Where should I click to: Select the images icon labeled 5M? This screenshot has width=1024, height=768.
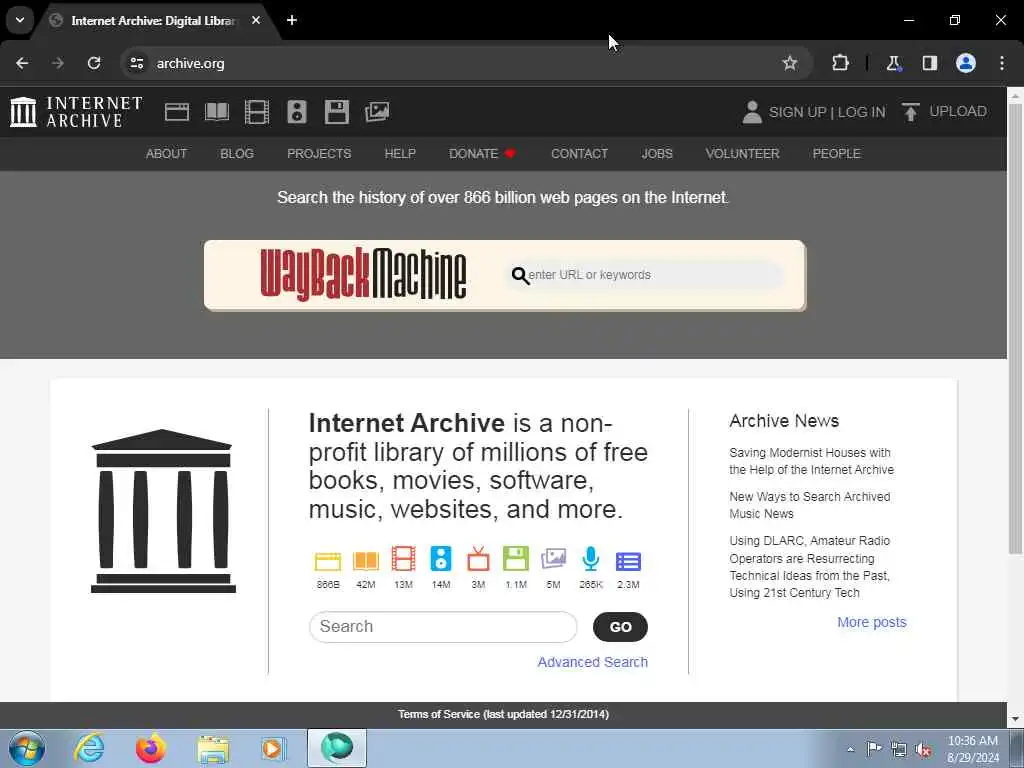tap(553, 560)
